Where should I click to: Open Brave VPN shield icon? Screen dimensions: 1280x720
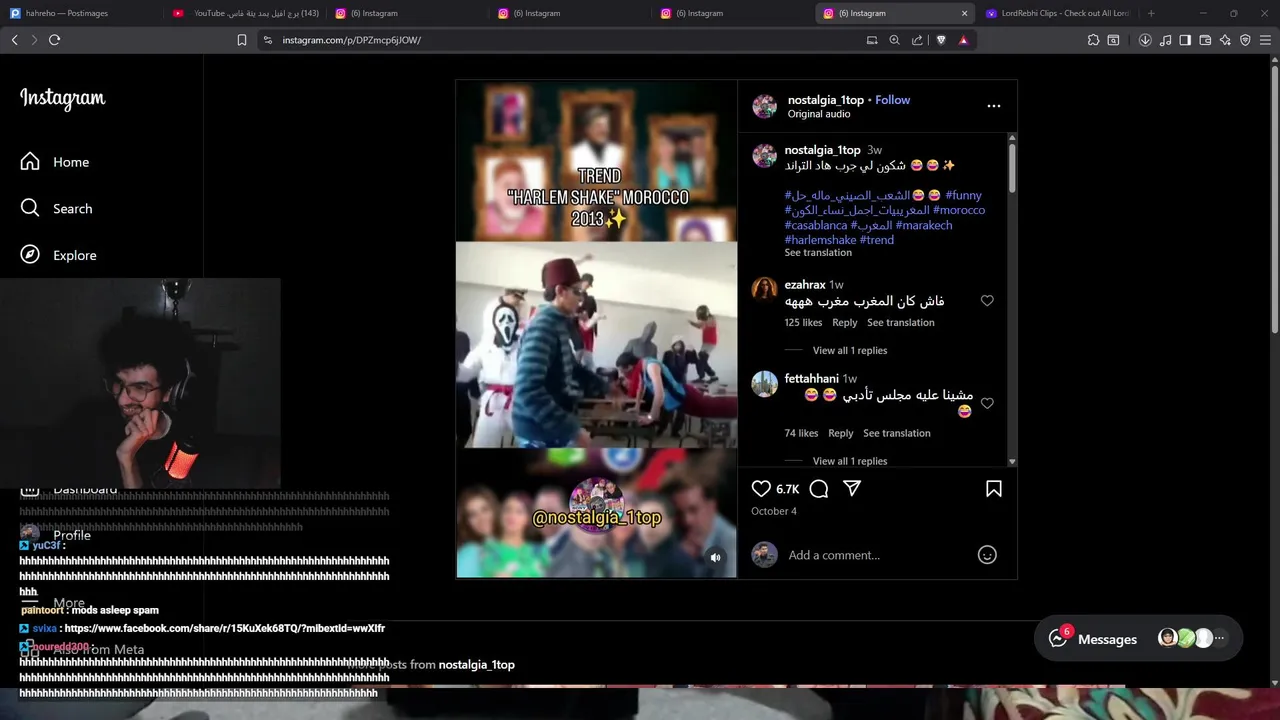tap(1245, 40)
